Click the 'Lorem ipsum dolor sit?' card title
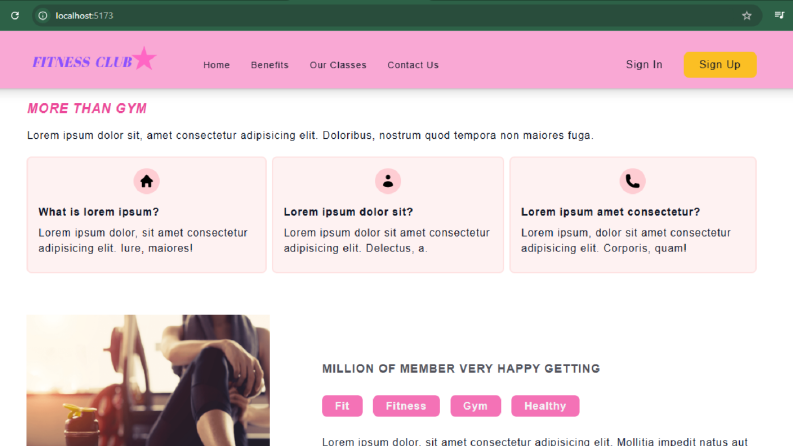The image size is (793, 446). pos(348,212)
